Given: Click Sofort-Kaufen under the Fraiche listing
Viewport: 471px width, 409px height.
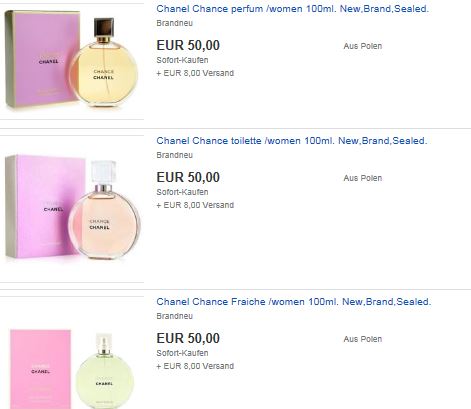Looking at the screenshot, I should (182, 353).
